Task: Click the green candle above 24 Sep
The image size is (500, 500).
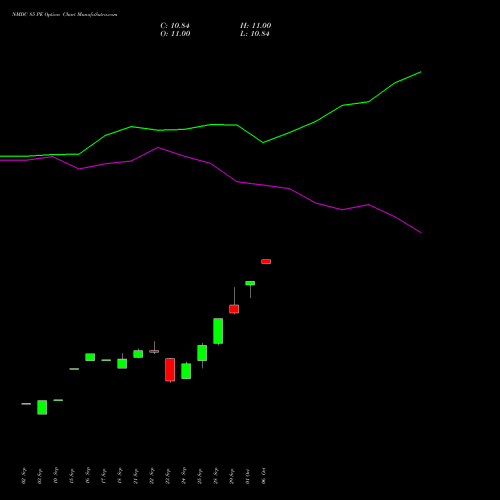Action: (x=186, y=371)
